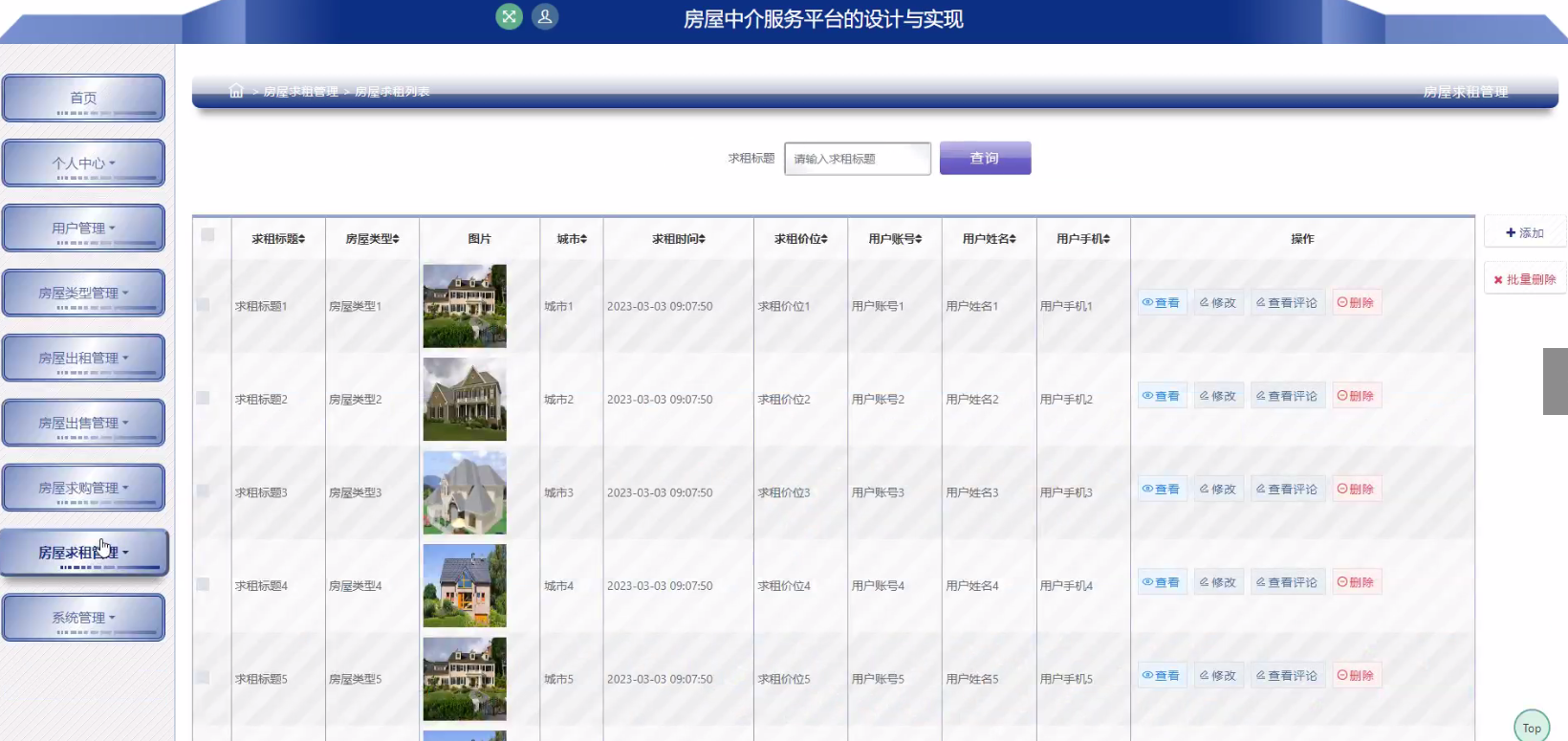Viewport: 1568px width, 741px height.
Task: View comments for row 求租标题3
Action: tap(1288, 489)
